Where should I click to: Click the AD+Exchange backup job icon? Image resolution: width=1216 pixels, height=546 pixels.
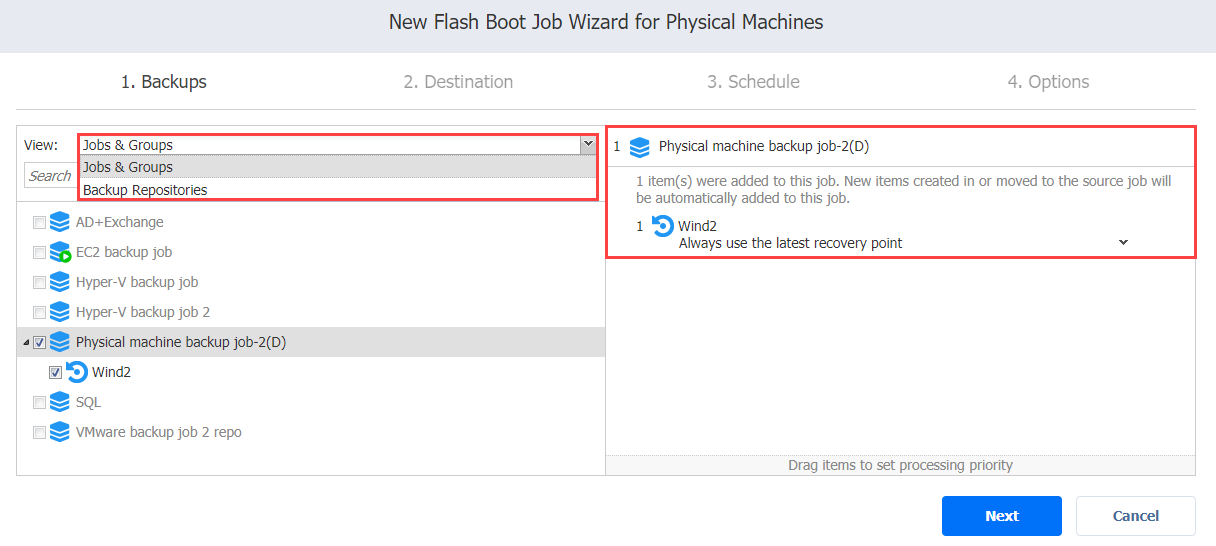tap(59, 222)
